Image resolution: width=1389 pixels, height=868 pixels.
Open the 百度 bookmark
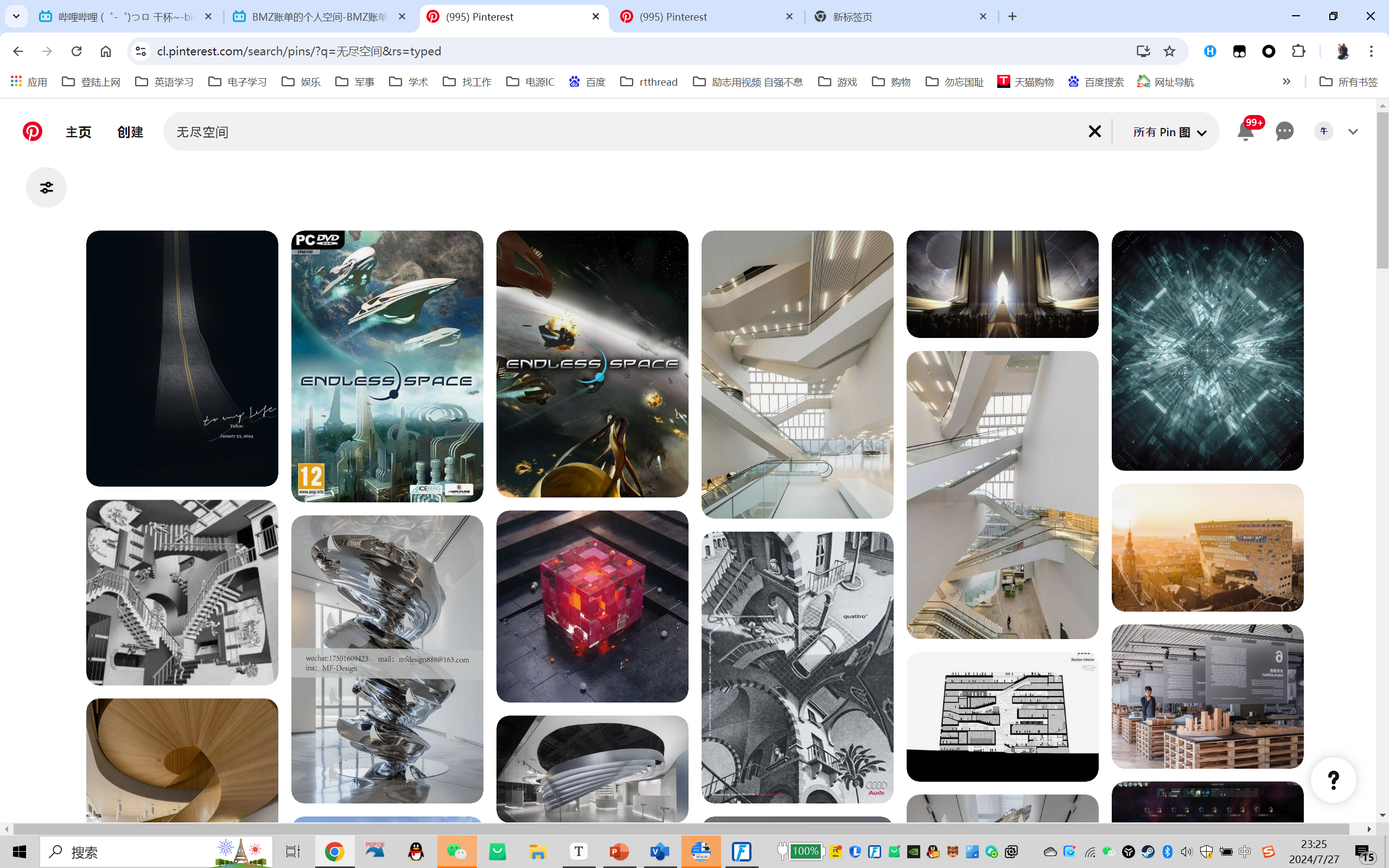587,81
